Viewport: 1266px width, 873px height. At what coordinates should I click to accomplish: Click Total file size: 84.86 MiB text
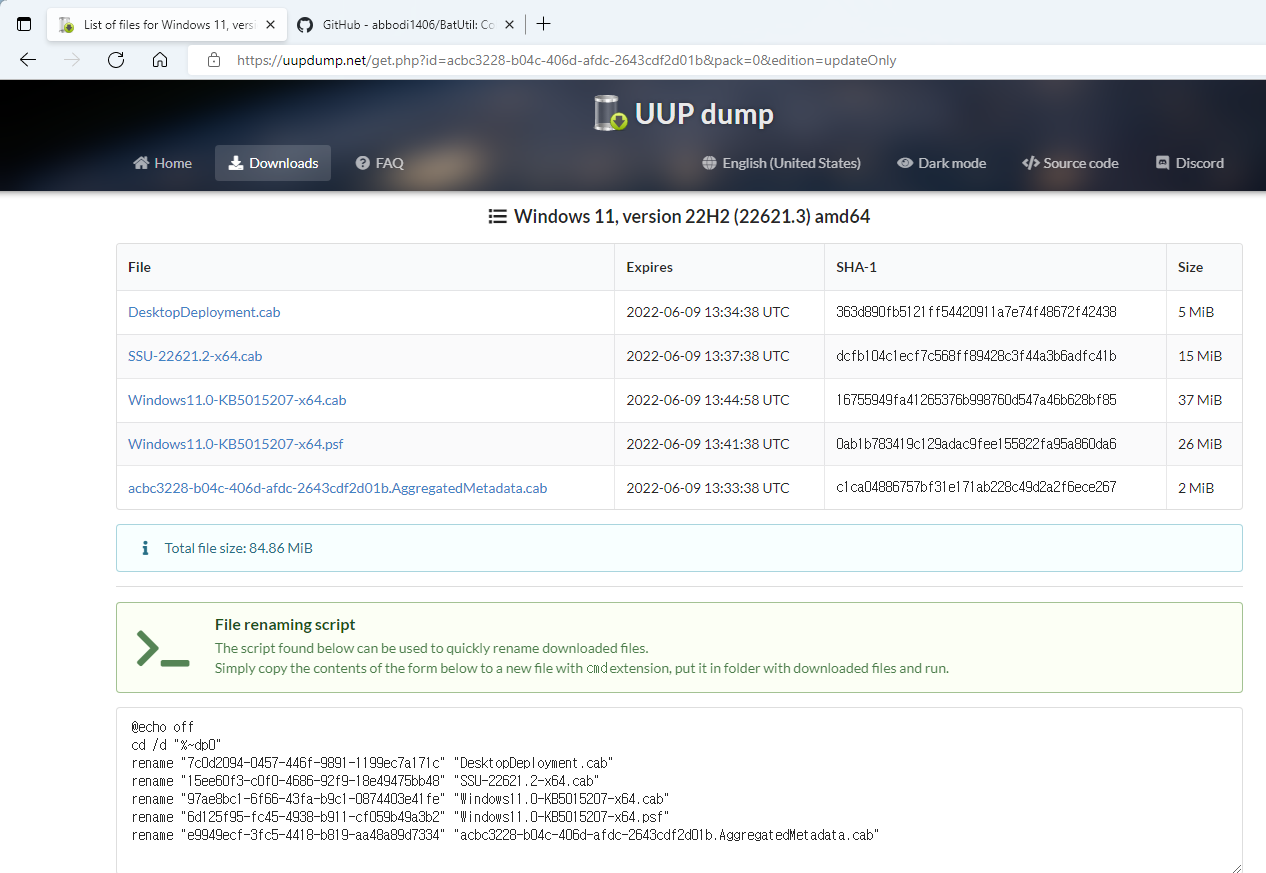click(x=239, y=548)
